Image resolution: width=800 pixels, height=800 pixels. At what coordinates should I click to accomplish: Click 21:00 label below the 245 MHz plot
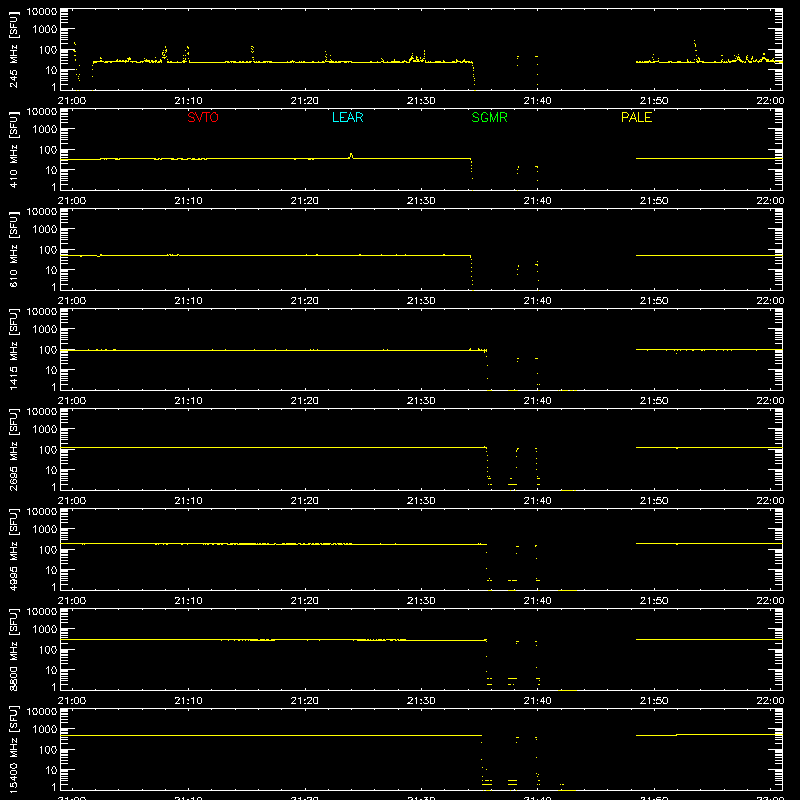pos(72,101)
